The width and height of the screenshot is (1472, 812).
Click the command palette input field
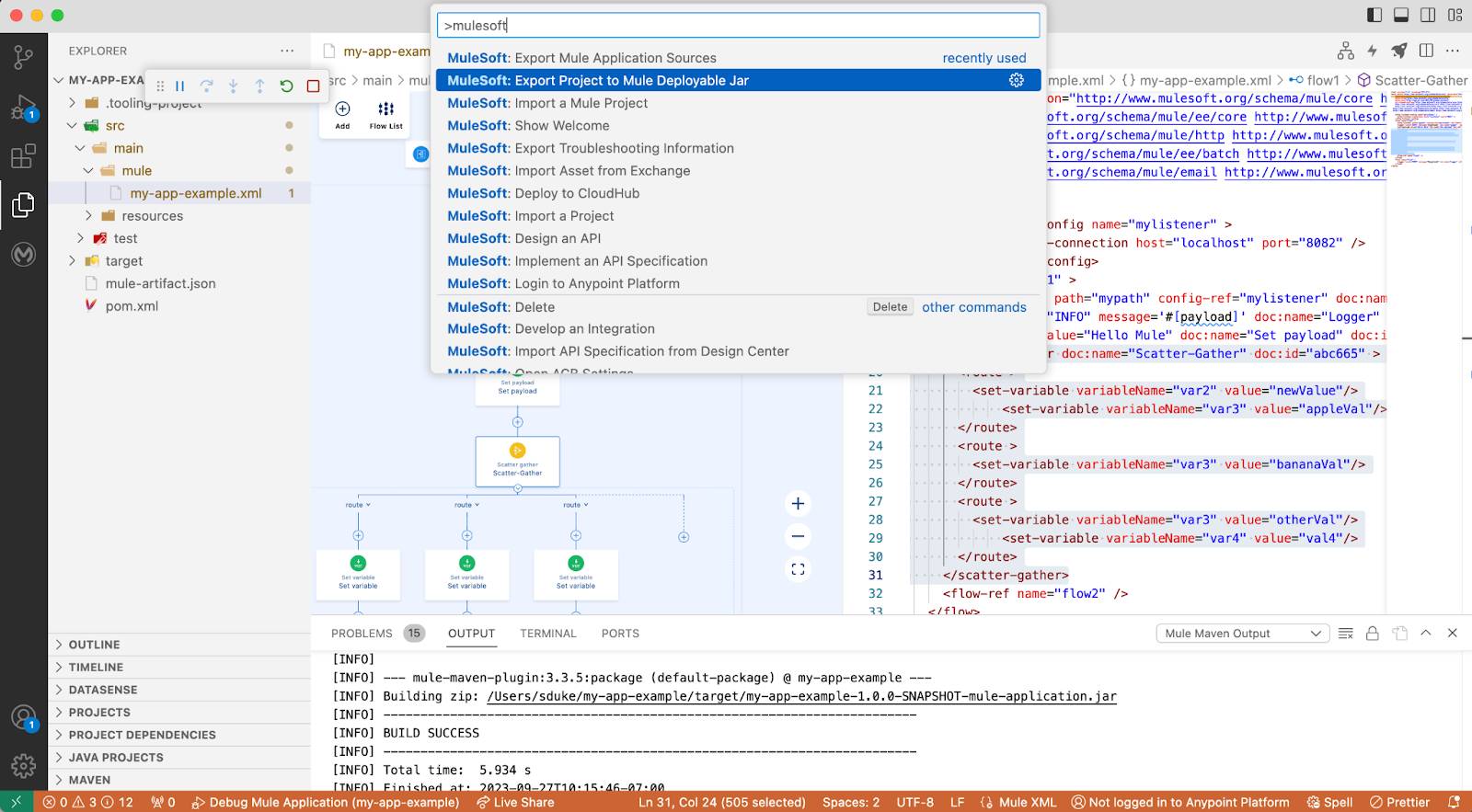click(x=738, y=26)
